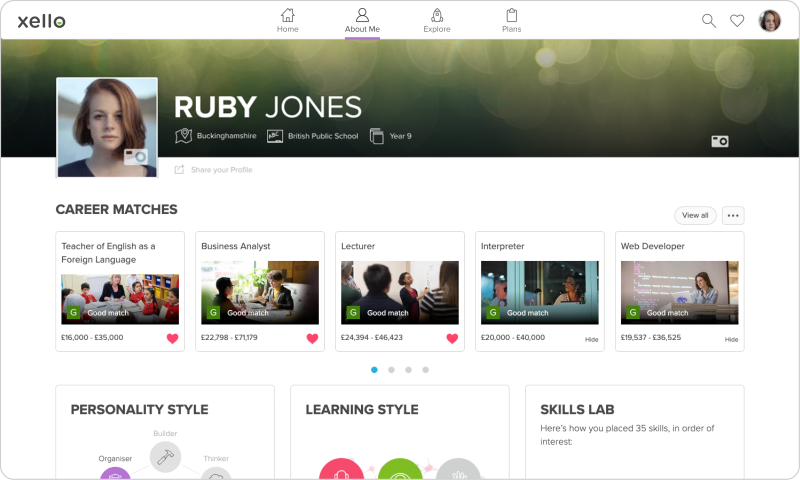Click the View all button
This screenshot has height=480, width=800.
[x=695, y=215]
